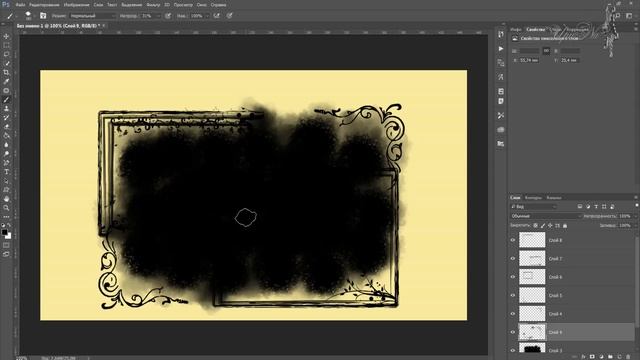Select layer thumbnail of Слой 6
Viewport: 640px width, 360px height.
tap(532, 277)
